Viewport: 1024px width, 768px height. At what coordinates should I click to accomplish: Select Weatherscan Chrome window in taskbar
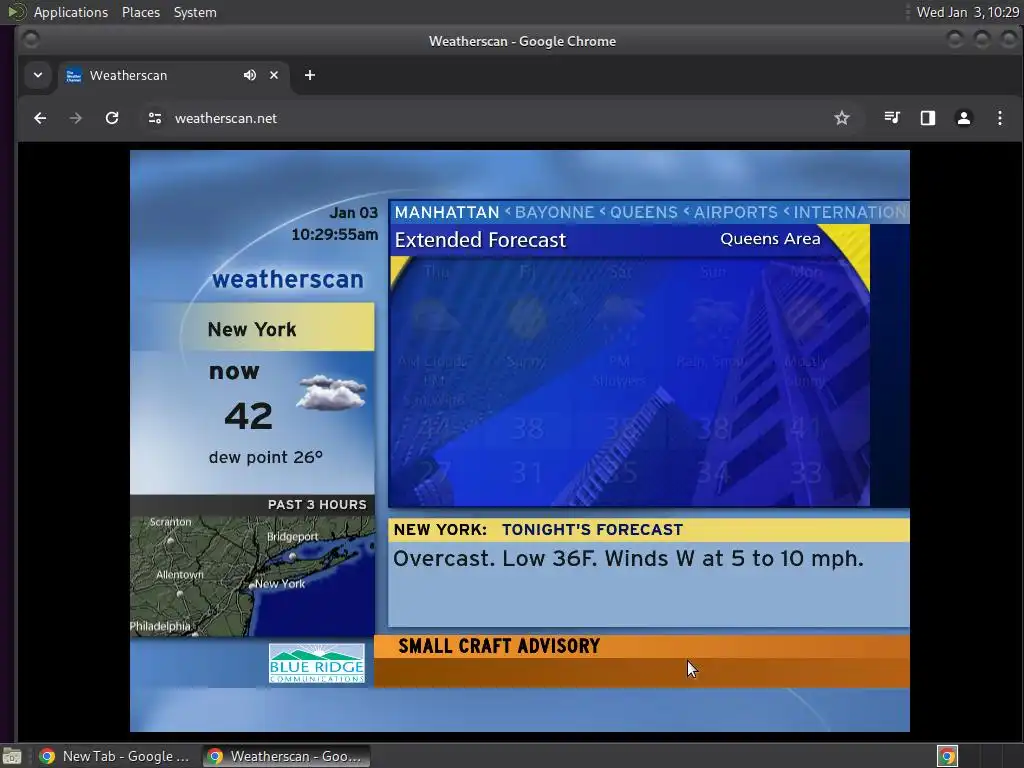285,756
